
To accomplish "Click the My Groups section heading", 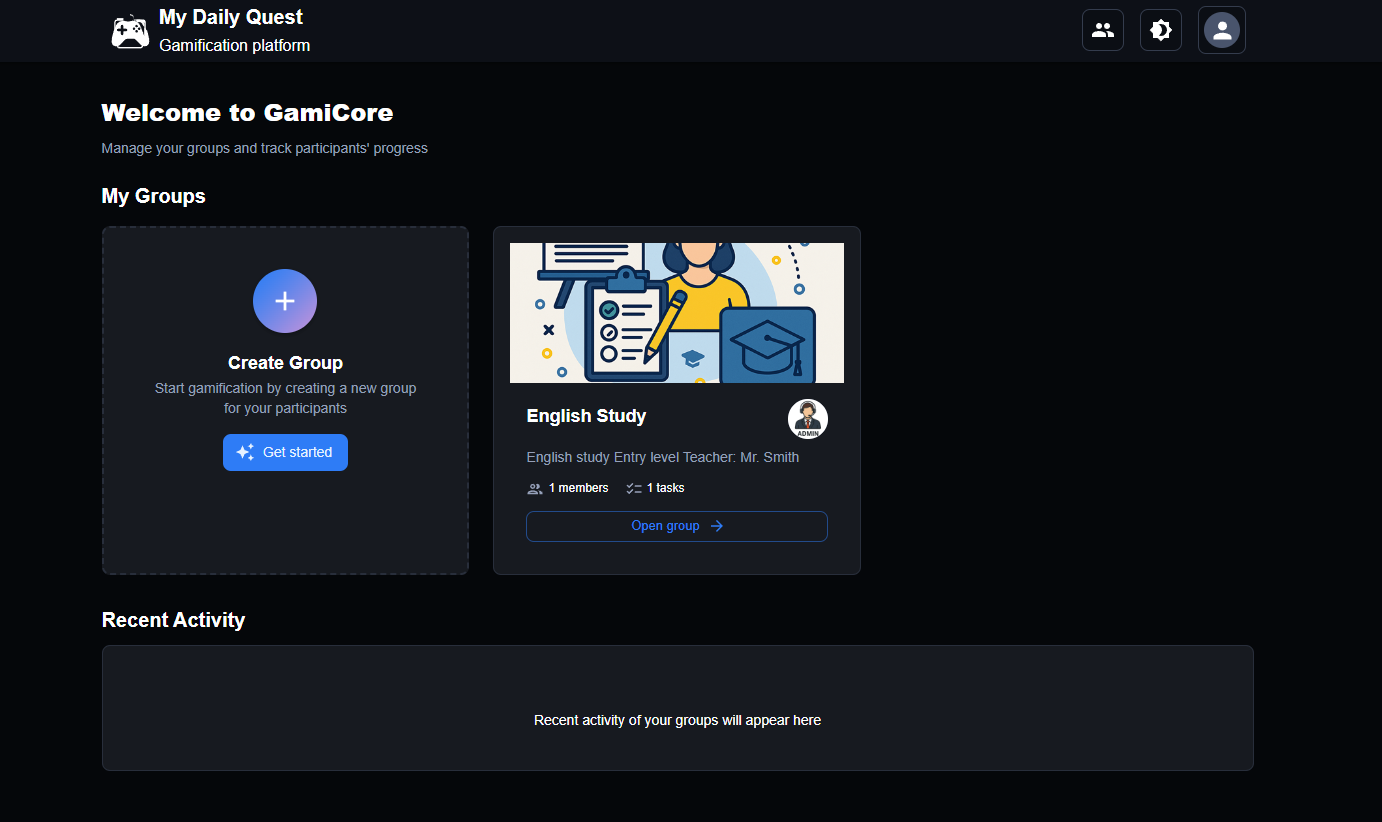I will [153, 196].
